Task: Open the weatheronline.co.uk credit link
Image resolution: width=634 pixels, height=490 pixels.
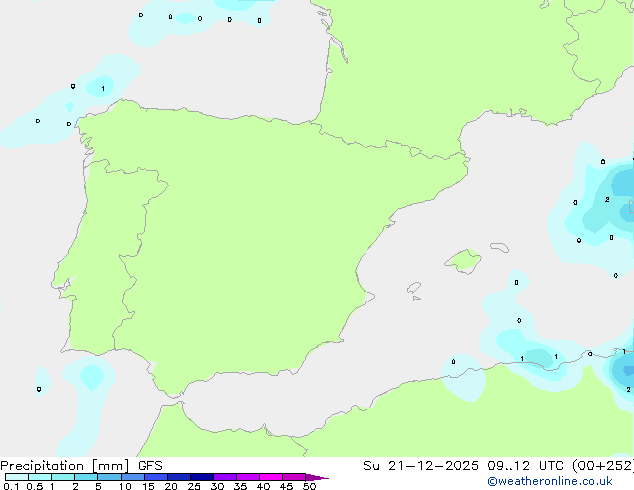Action: pos(550,481)
